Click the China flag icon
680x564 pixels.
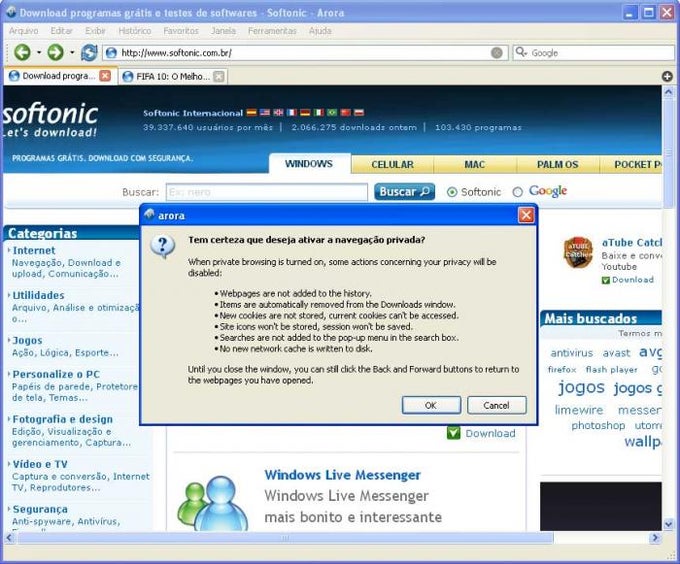click(x=346, y=113)
